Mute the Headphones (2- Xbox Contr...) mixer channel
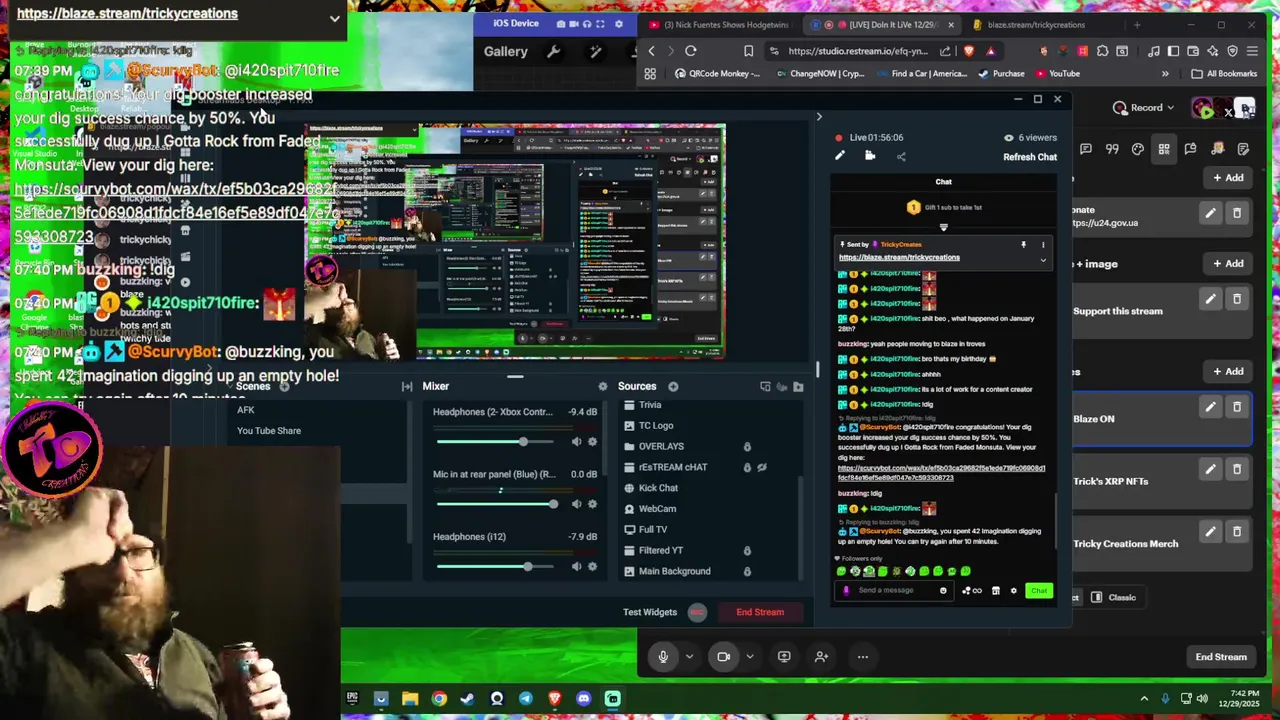Image resolution: width=1280 pixels, height=720 pixels. tap(576, 442)
